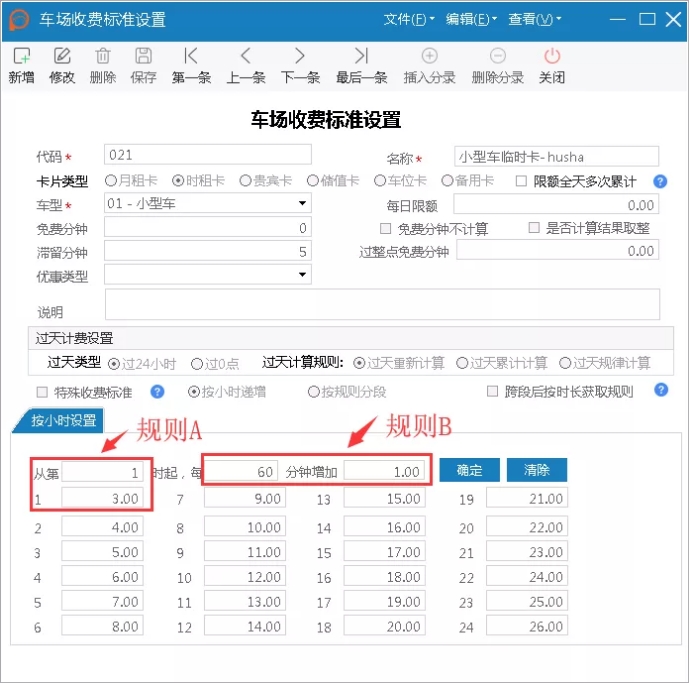Expand the 优惠类型 dropdown arrow
The image size is (689, 683).
point(302,274)
